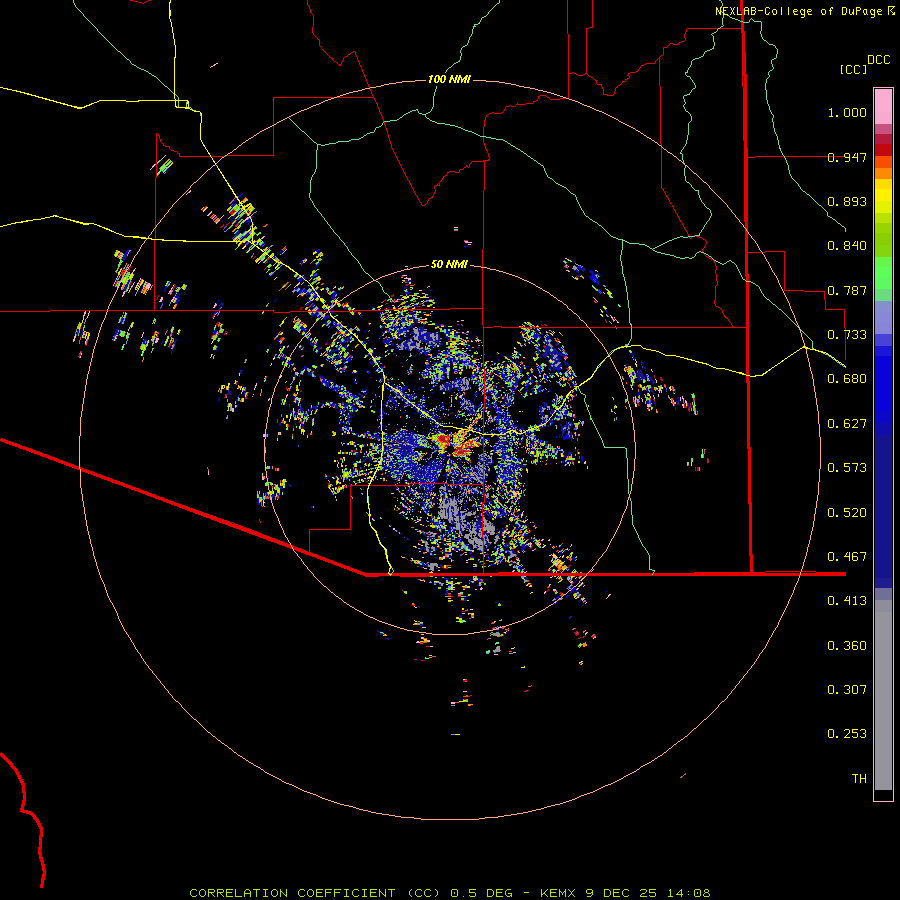Click the [CC] legend heading

tap(853, 69)
